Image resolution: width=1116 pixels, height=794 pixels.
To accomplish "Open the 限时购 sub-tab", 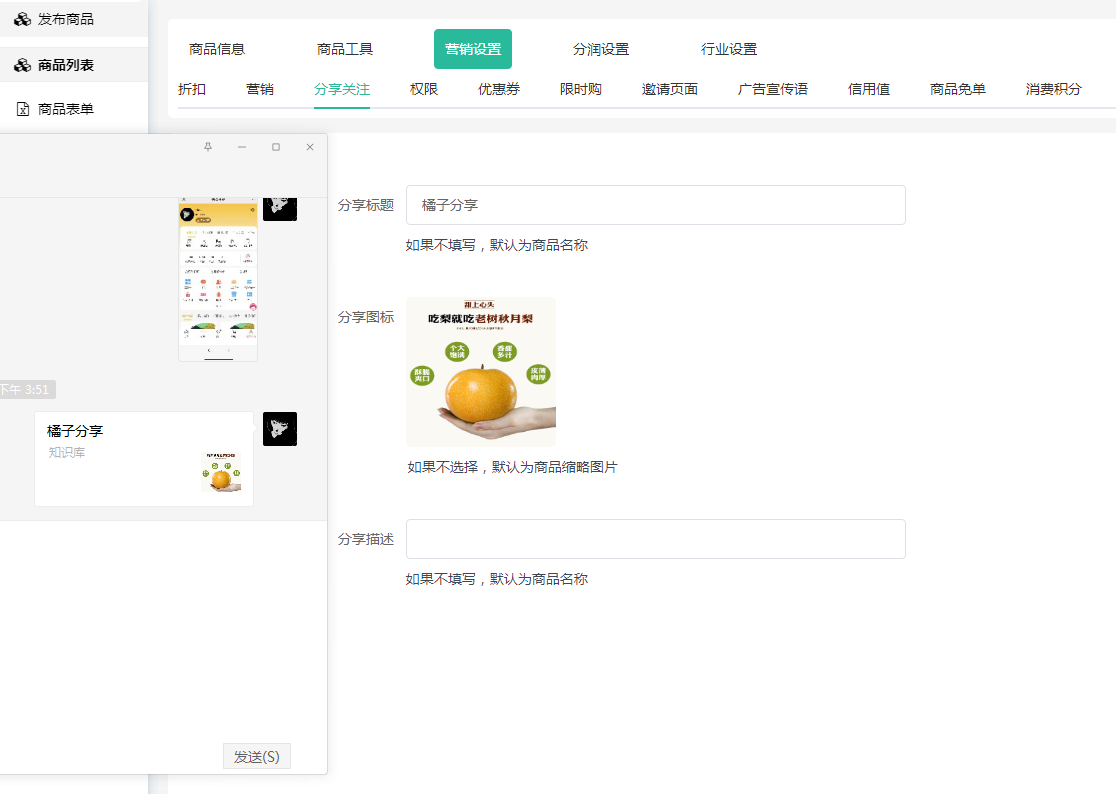I will pyautogui.click(x=581, y=89).
